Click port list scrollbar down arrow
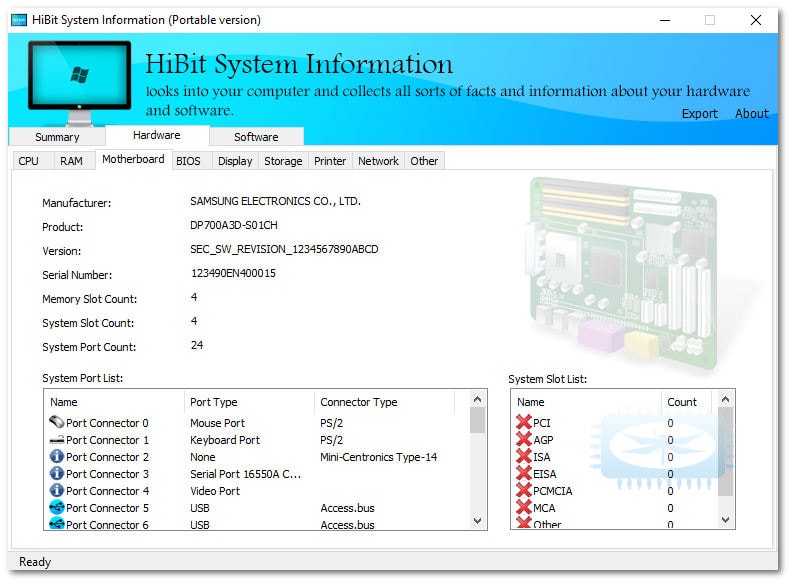This screenshot has width=789, height=581. point(478,521)
